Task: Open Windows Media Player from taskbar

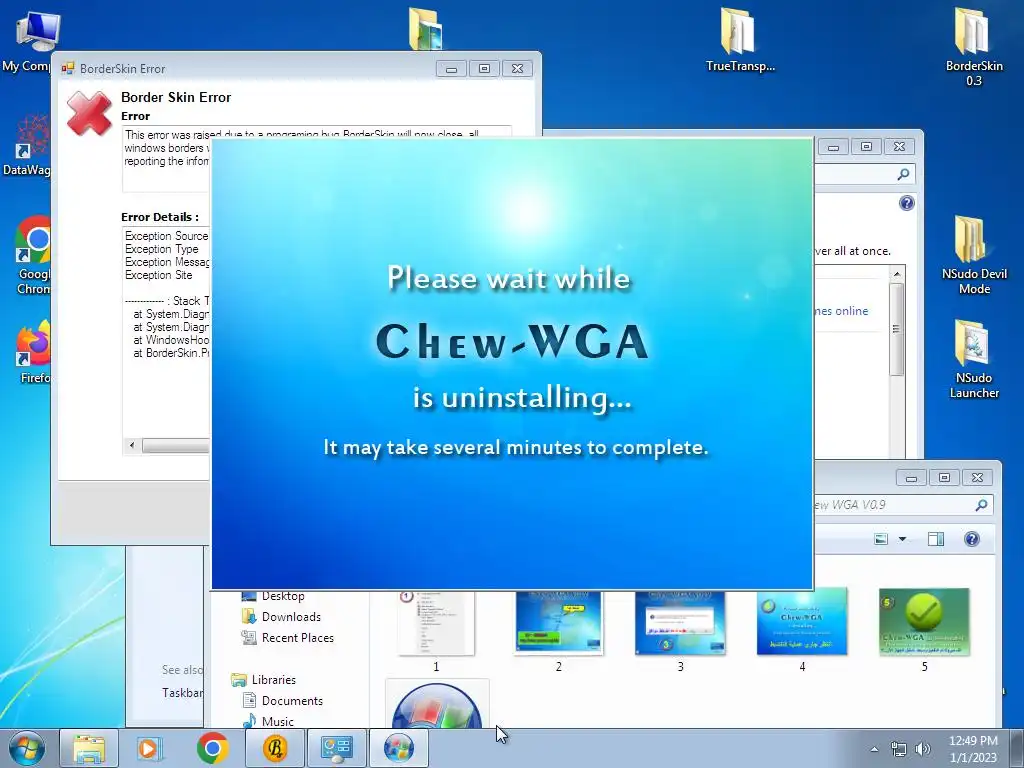Action: (x=150, y=748)
